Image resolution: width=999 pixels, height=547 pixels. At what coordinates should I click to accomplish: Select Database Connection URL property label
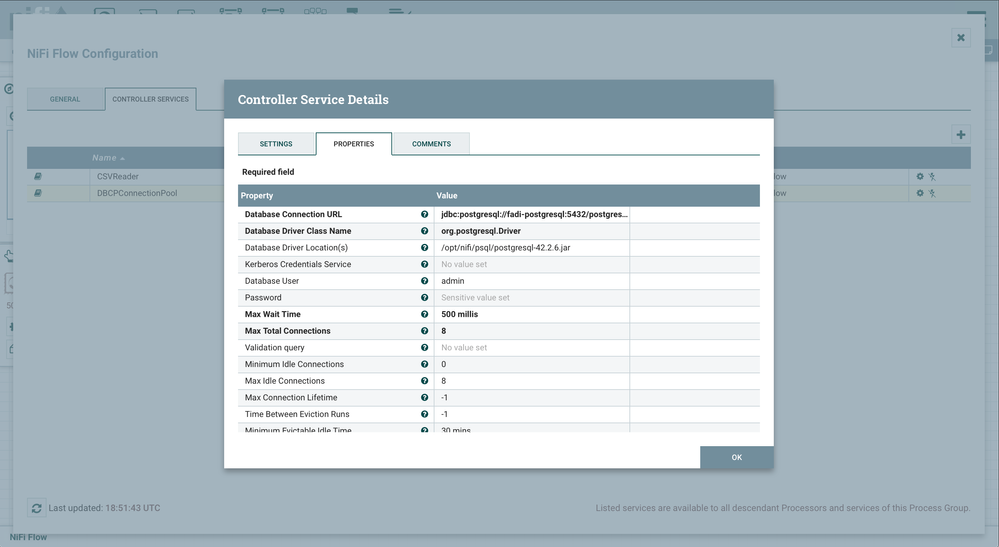(x=293, y=215)
